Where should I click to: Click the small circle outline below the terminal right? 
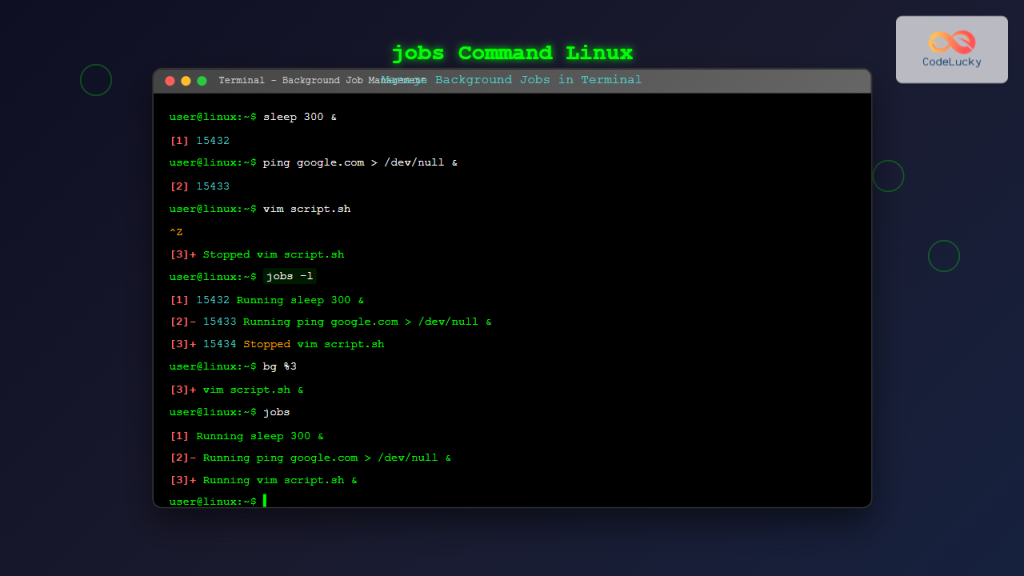944,256
